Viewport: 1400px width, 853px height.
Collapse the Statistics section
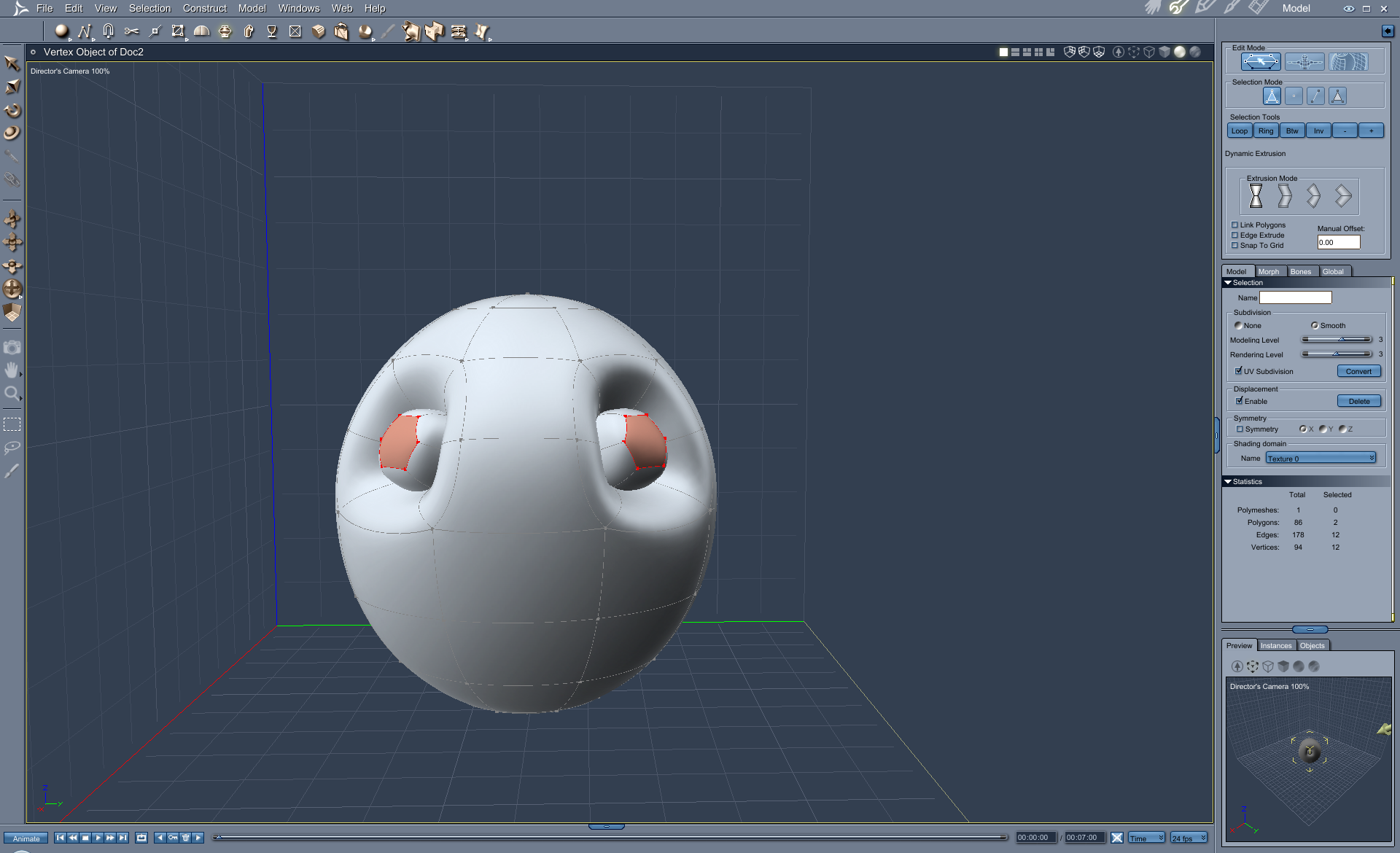1229,481
